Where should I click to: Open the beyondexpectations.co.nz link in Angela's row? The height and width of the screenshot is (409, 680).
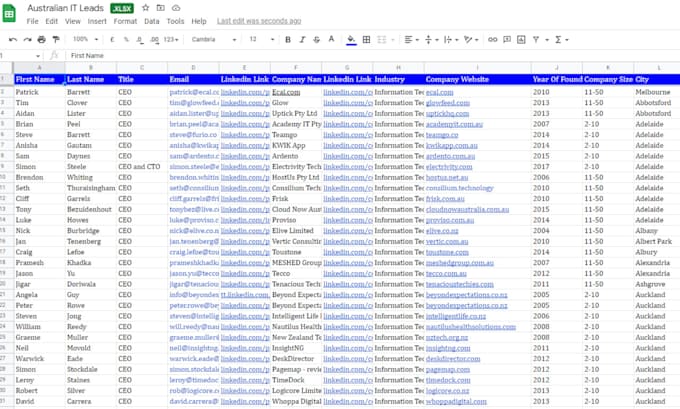[x=466, y=294]
